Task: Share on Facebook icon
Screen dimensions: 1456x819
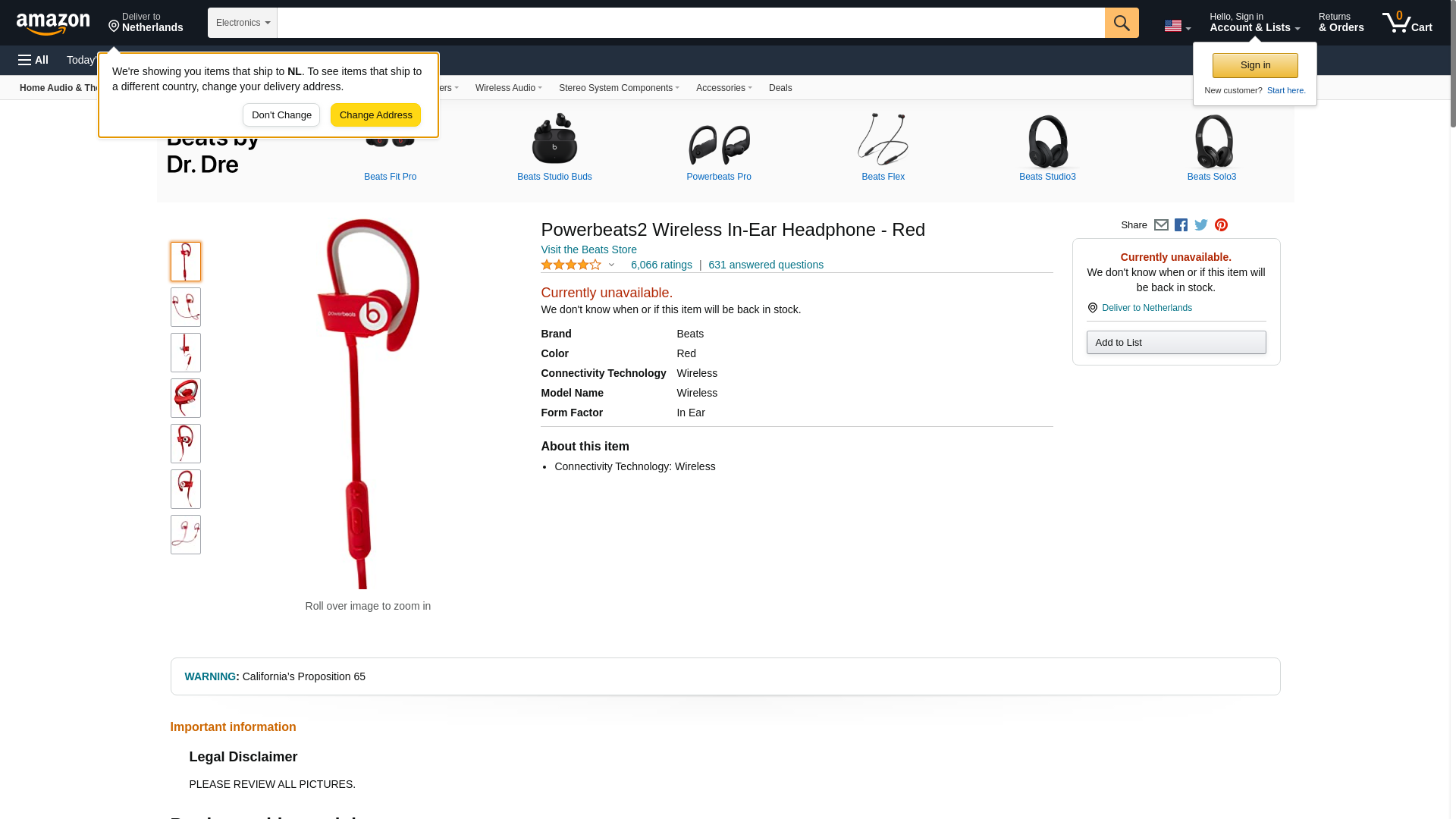Action: tap(1181, 225)
